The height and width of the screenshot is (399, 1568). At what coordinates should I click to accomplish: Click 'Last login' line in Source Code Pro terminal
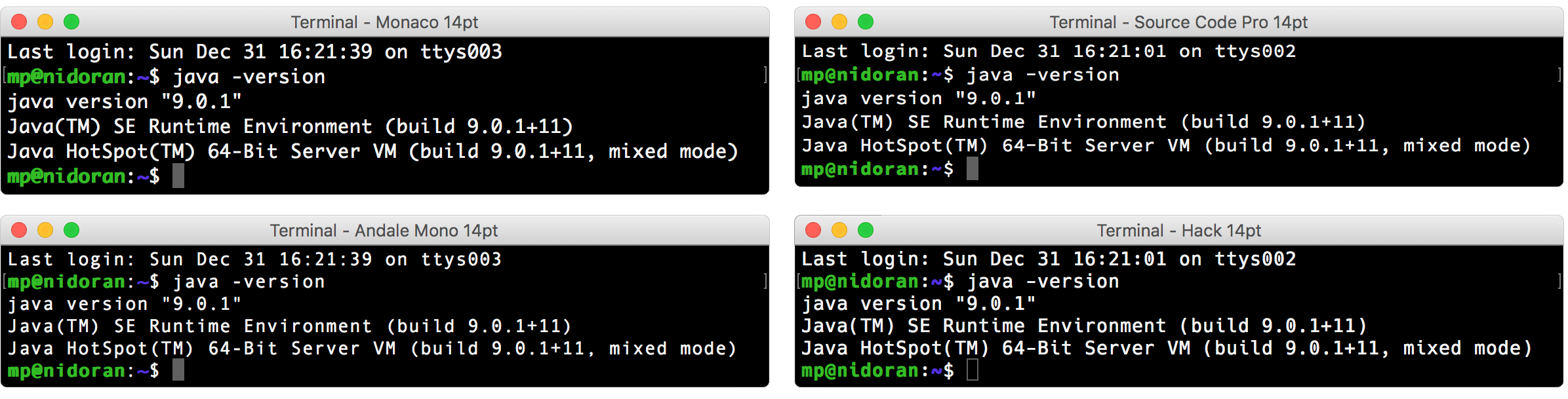coord(1049,51)
